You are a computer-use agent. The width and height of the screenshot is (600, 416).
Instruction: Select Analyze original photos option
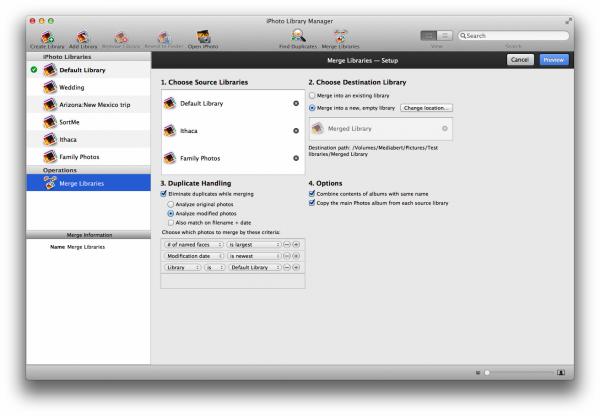pyautogui.click(x=171, y=204)
